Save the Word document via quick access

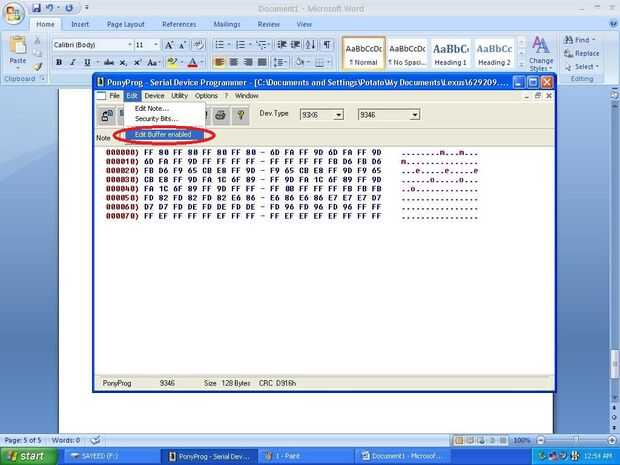coord(36,8)
